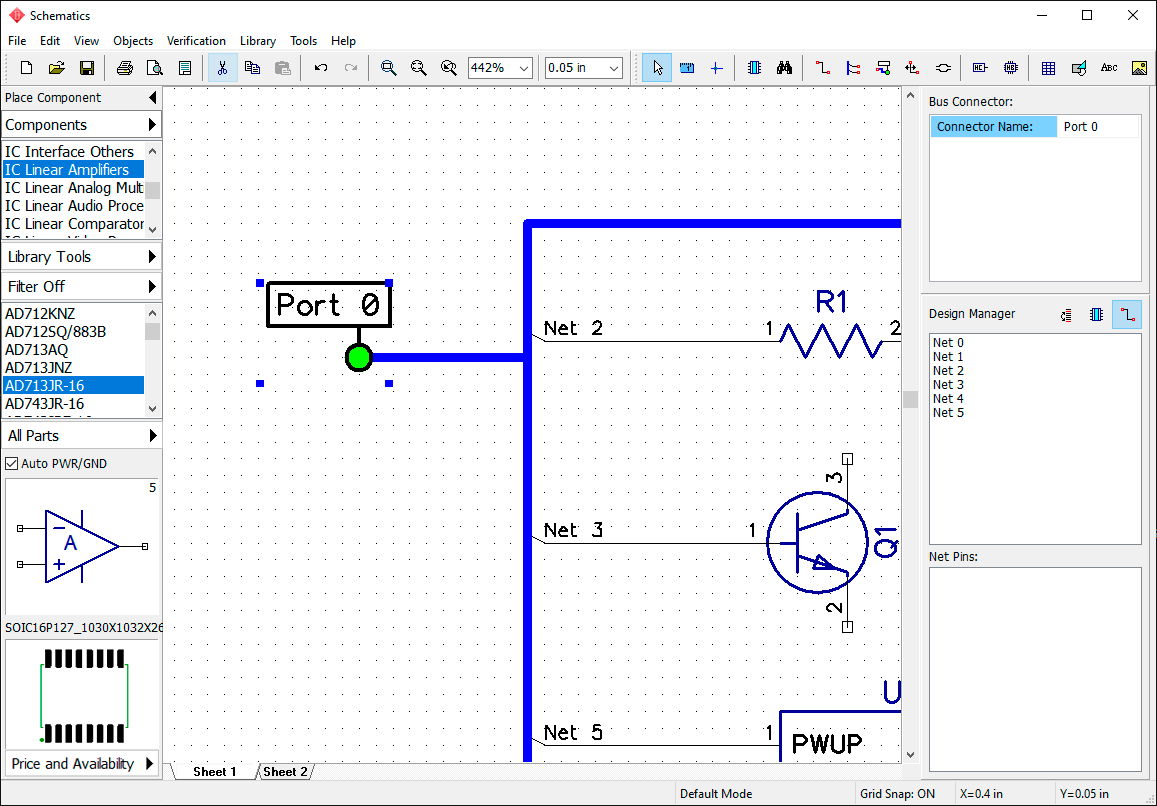
Task: Click the binoculars search icon
Action: coord(784,68)
